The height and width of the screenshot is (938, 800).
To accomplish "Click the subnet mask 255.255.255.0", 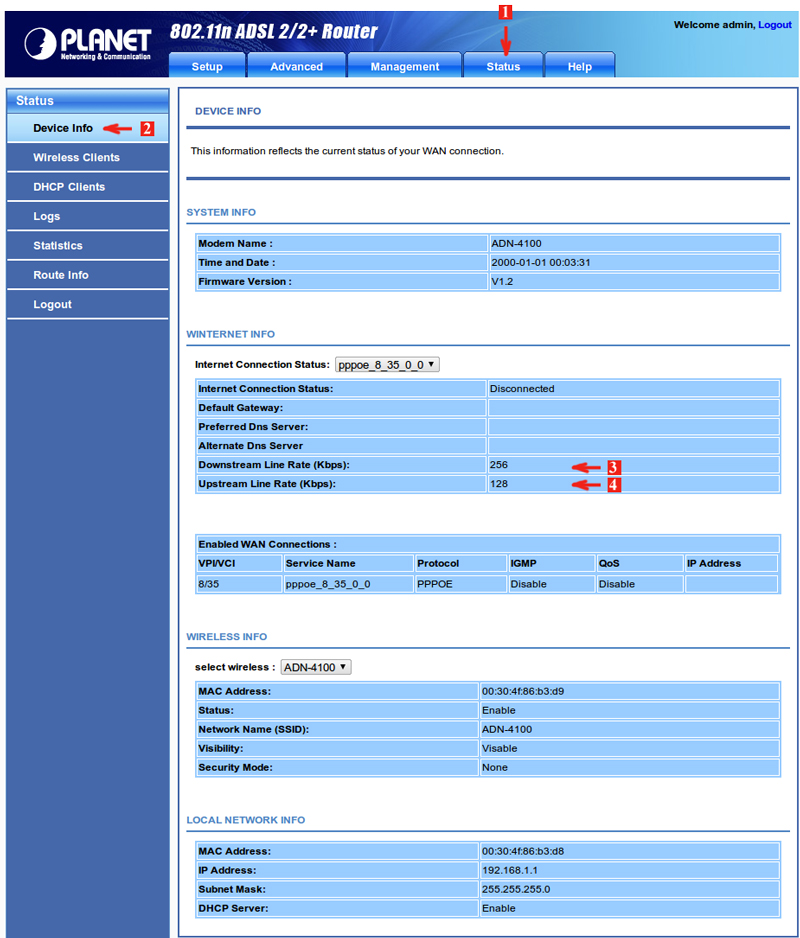I will (x=516, y=890).
